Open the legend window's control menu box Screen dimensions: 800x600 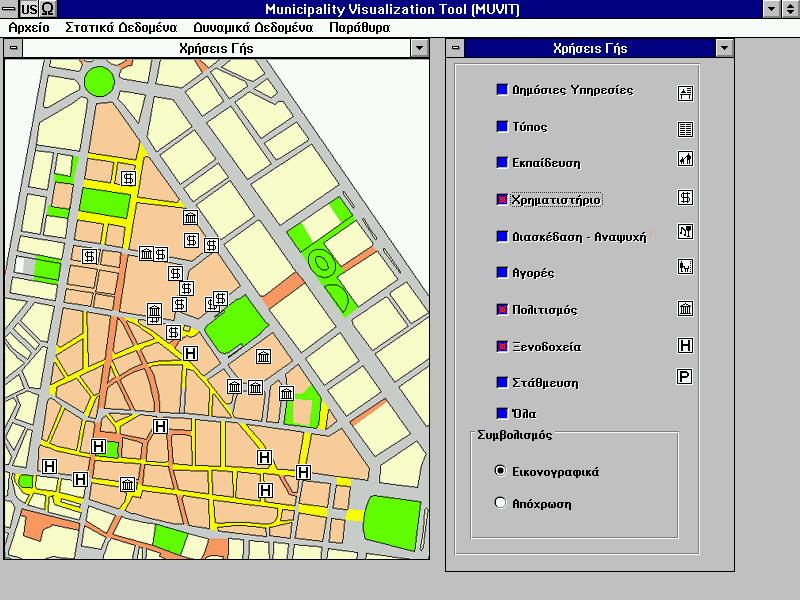(x=456, y=48)
